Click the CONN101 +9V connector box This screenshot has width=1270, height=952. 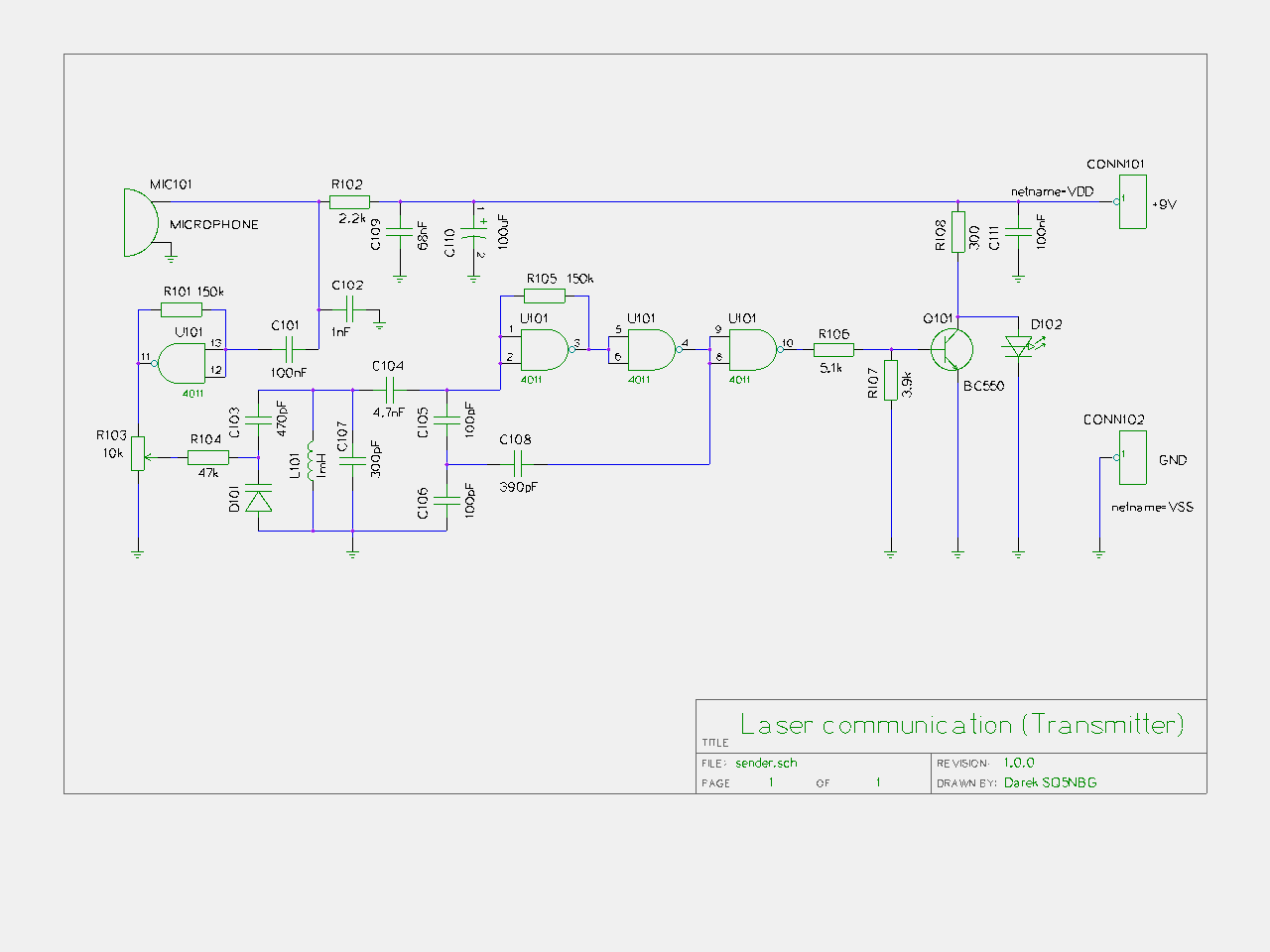(x=1132, y=202)
